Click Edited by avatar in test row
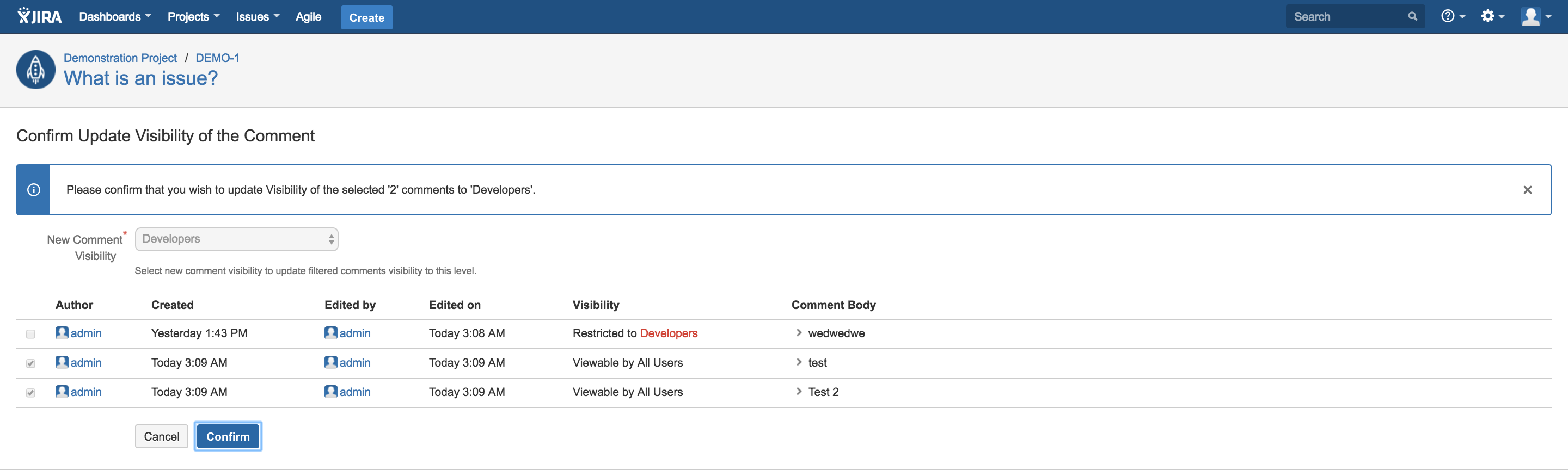The height and width of the screenshot is (470, 1568). point(330,362)
